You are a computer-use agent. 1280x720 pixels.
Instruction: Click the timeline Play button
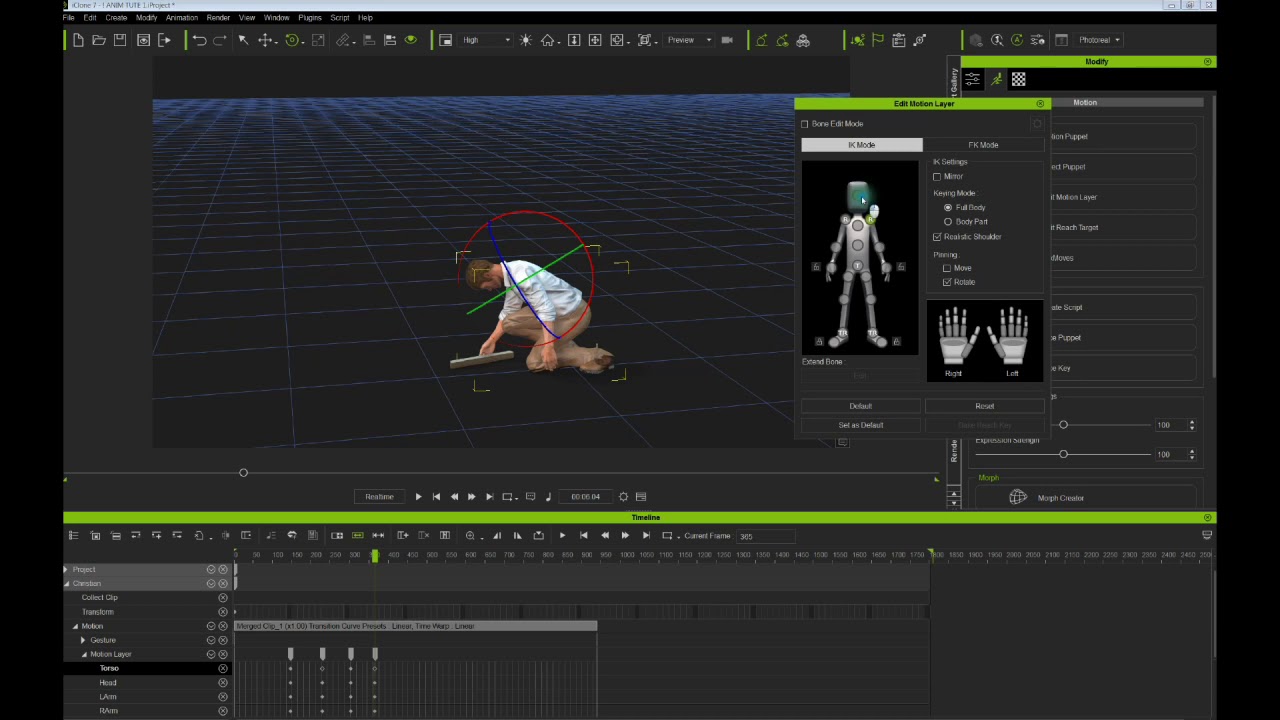(x=562, y=536)
